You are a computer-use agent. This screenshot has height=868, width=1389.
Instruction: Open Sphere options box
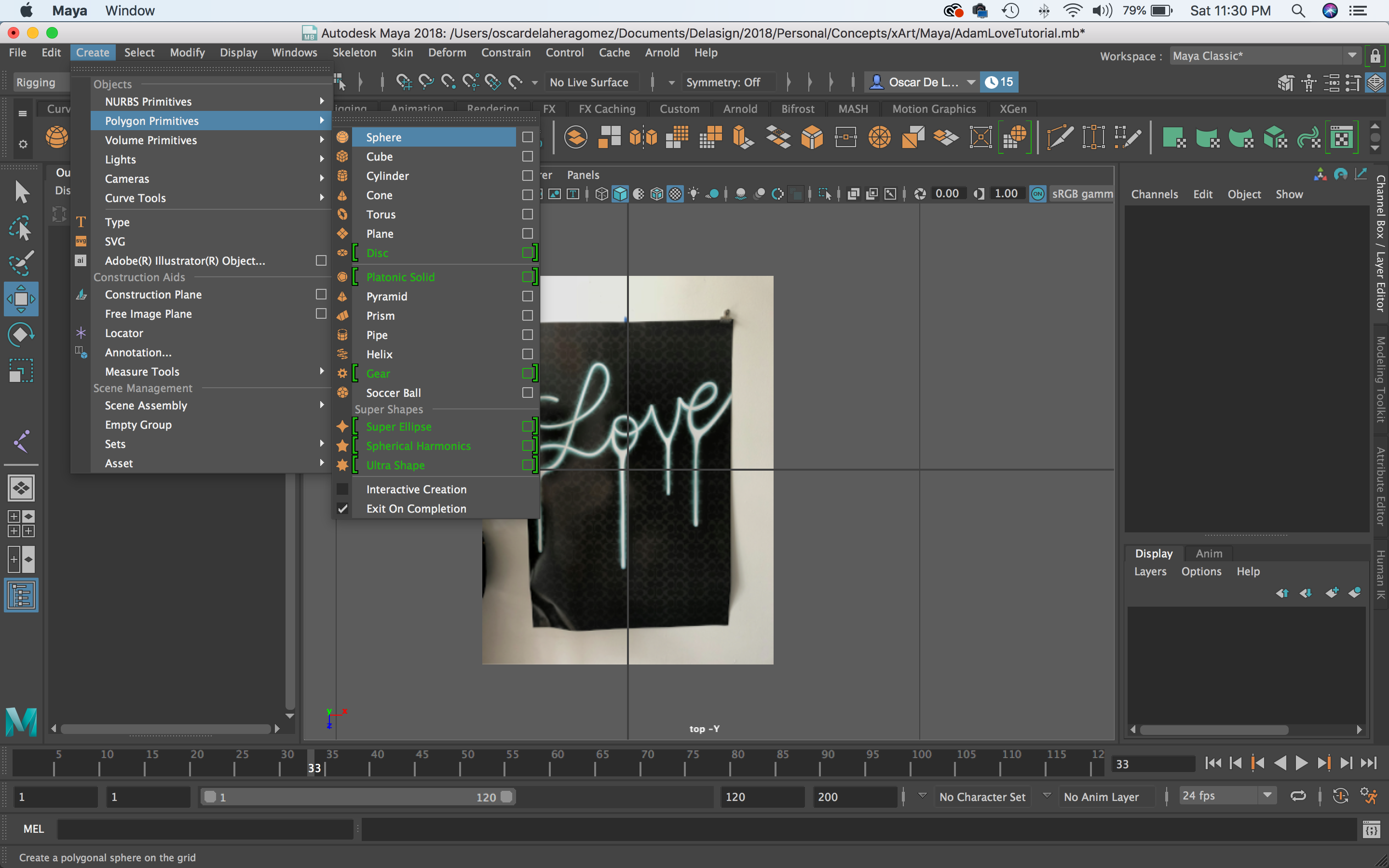click(528, 137)
